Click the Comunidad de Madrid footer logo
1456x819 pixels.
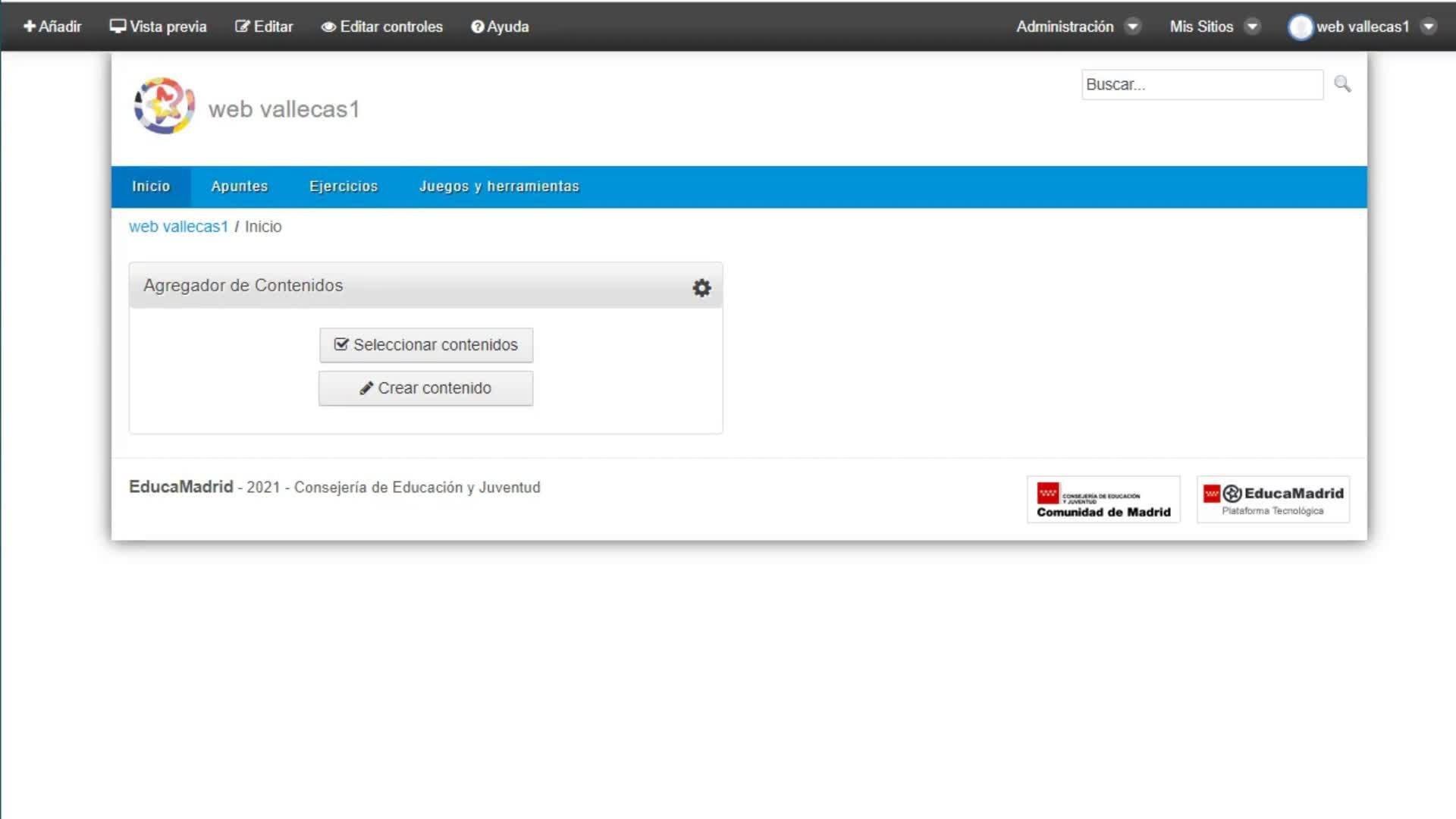pyautogui.click(x=1103, y=500)
